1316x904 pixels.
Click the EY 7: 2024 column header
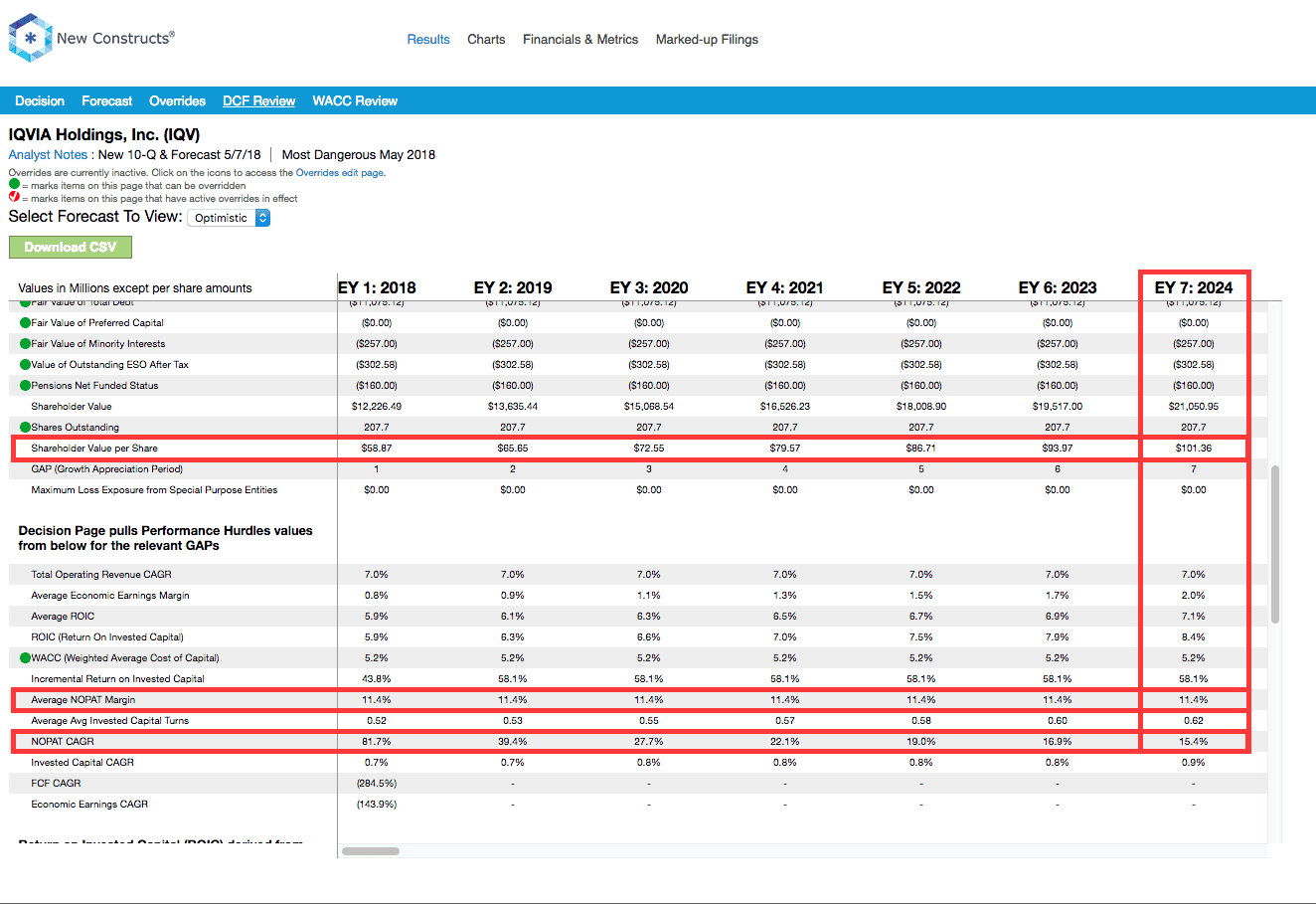click(x=1194, y=287)
